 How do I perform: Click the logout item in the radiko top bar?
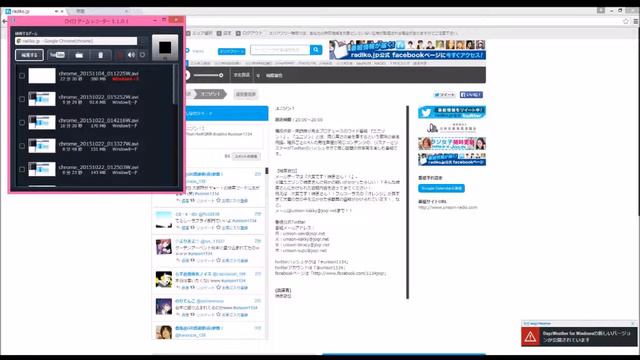(x=249, y=33)
